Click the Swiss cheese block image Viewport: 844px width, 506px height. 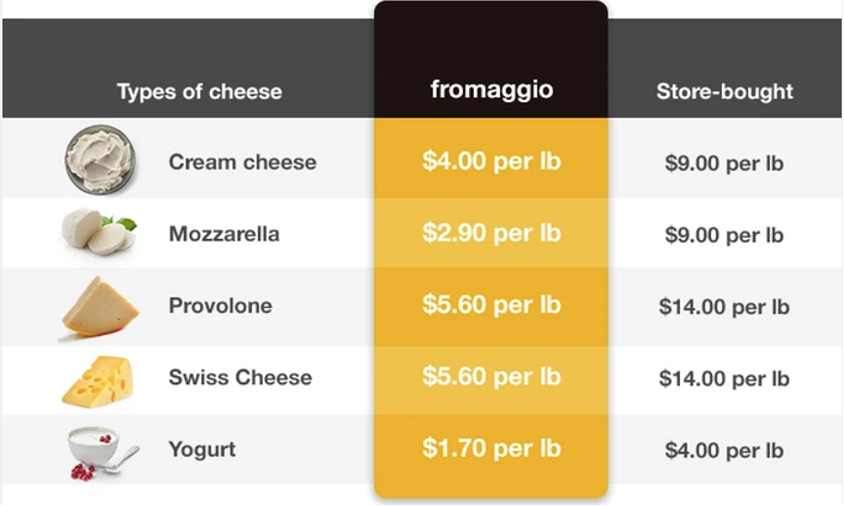point(96,379)
